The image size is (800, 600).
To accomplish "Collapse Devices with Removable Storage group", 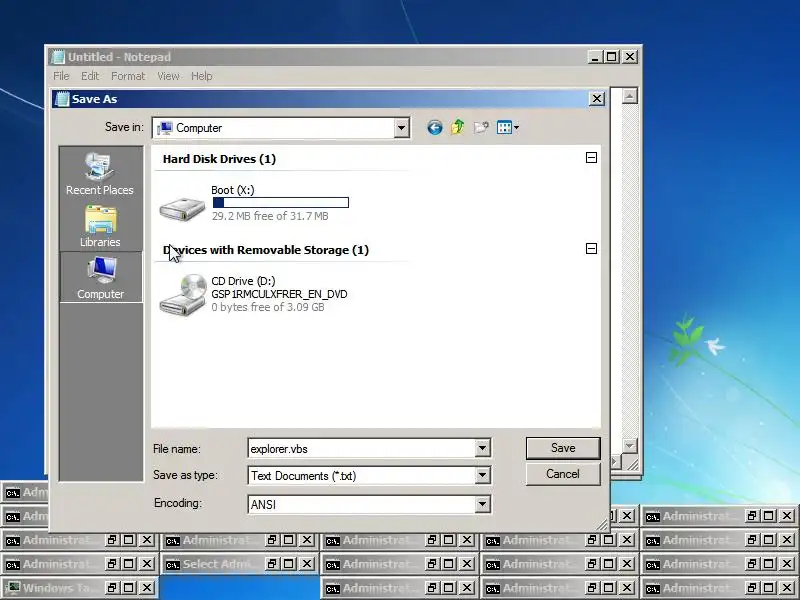I will (x=591, y=248).
